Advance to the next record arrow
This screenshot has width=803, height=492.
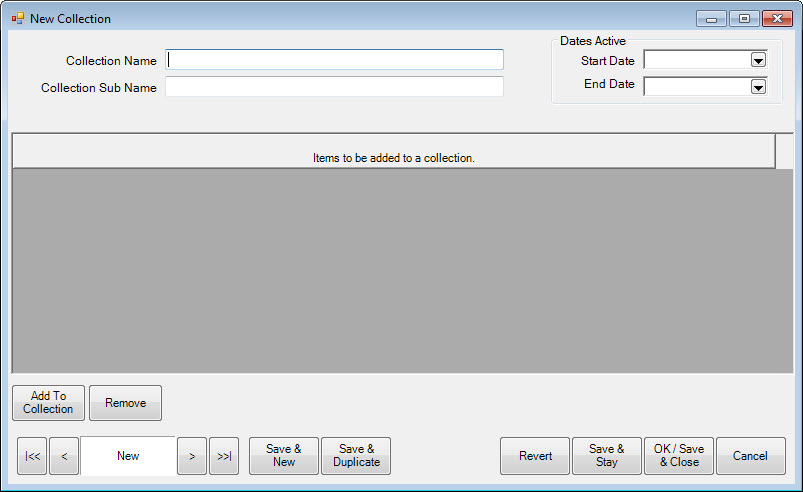tap(192, 456)
